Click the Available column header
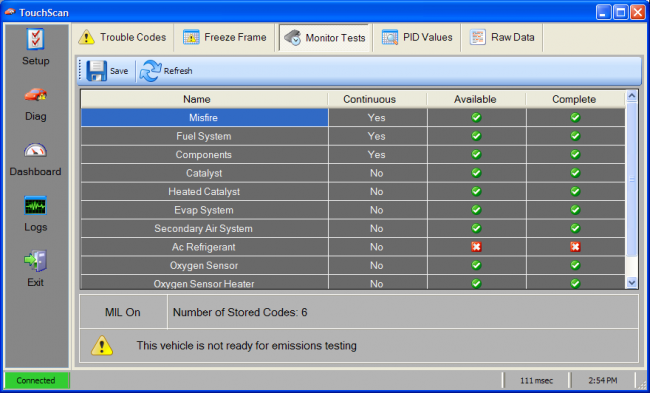The image size is (650, 393). tap(476, 99)
